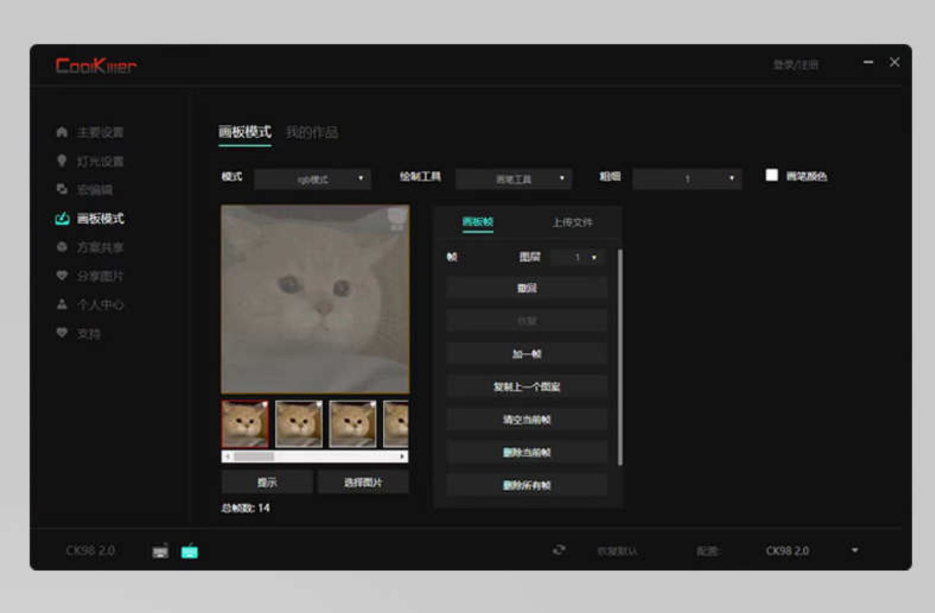Switch to the 上传文件 tab

point(572,223)
